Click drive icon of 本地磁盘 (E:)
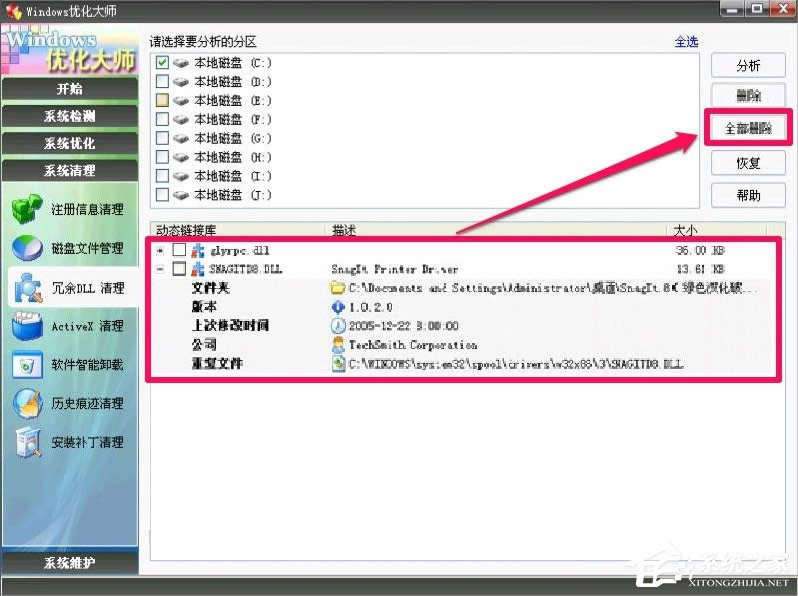 (181, 101)
